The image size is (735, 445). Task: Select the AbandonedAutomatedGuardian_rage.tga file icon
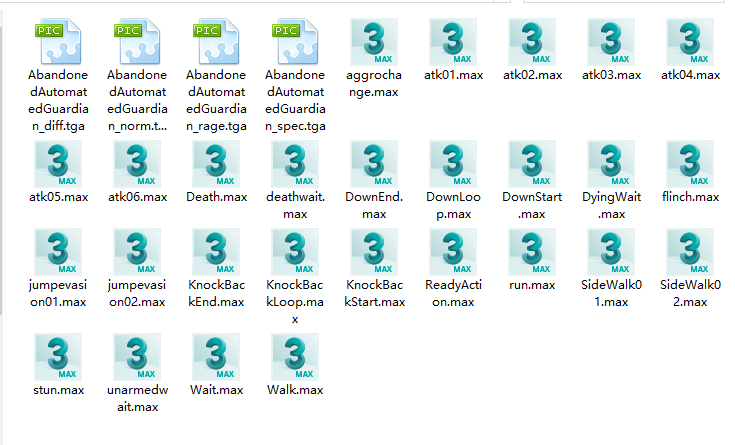216,42
